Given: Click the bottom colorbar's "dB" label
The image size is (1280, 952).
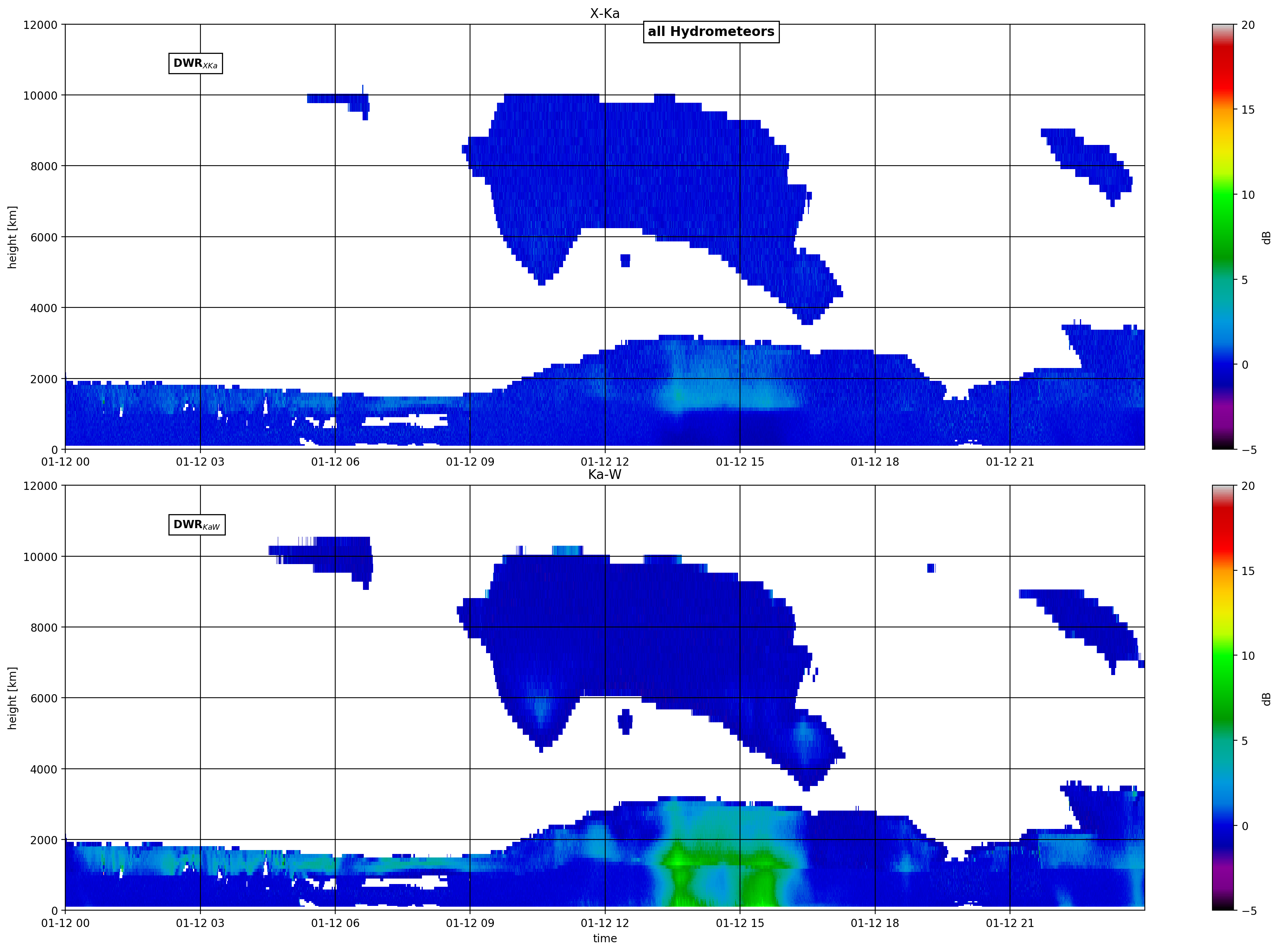Looking at the screenshot, I should 1266,698.
